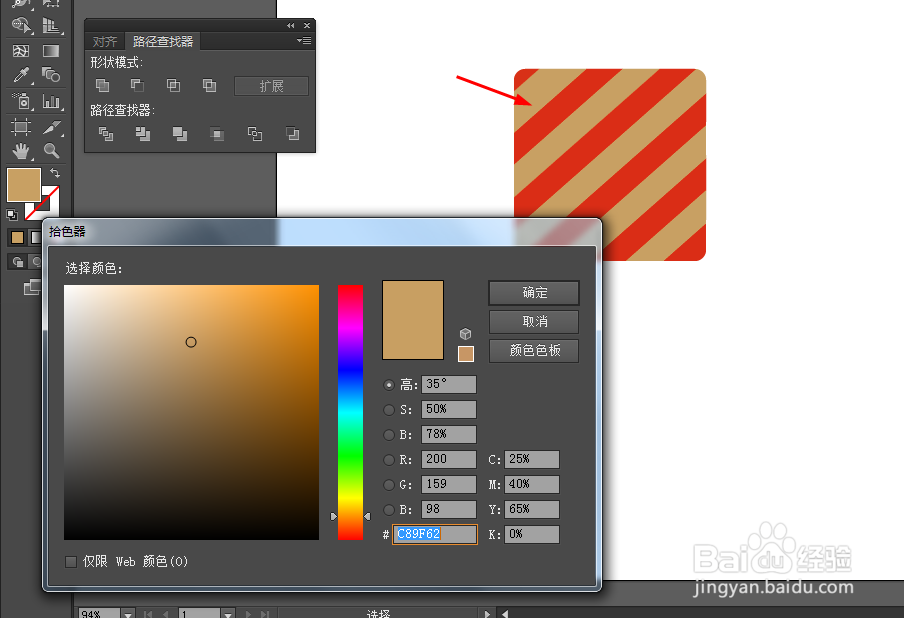
Task: Click Unite shape mode in Pathfinder
Action: (x=102, y=85)
